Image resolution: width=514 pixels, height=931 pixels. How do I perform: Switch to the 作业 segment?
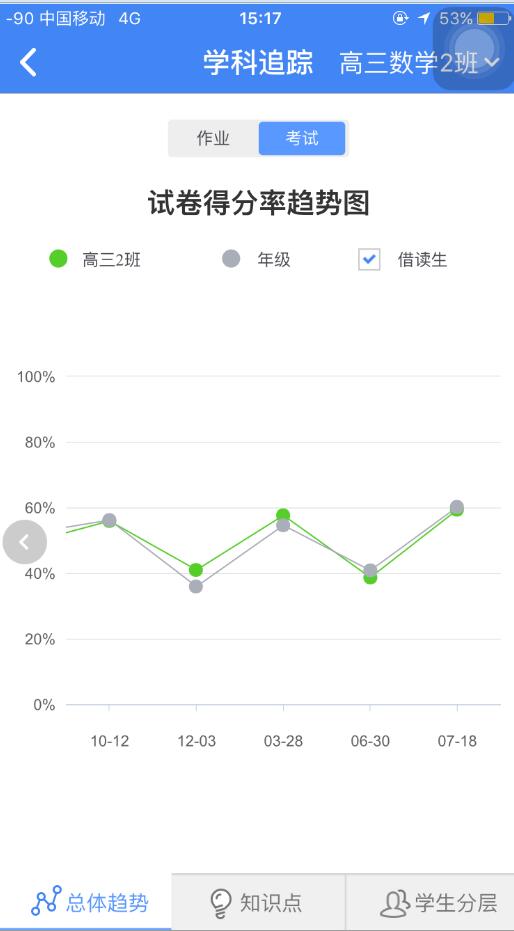point(214,138)
